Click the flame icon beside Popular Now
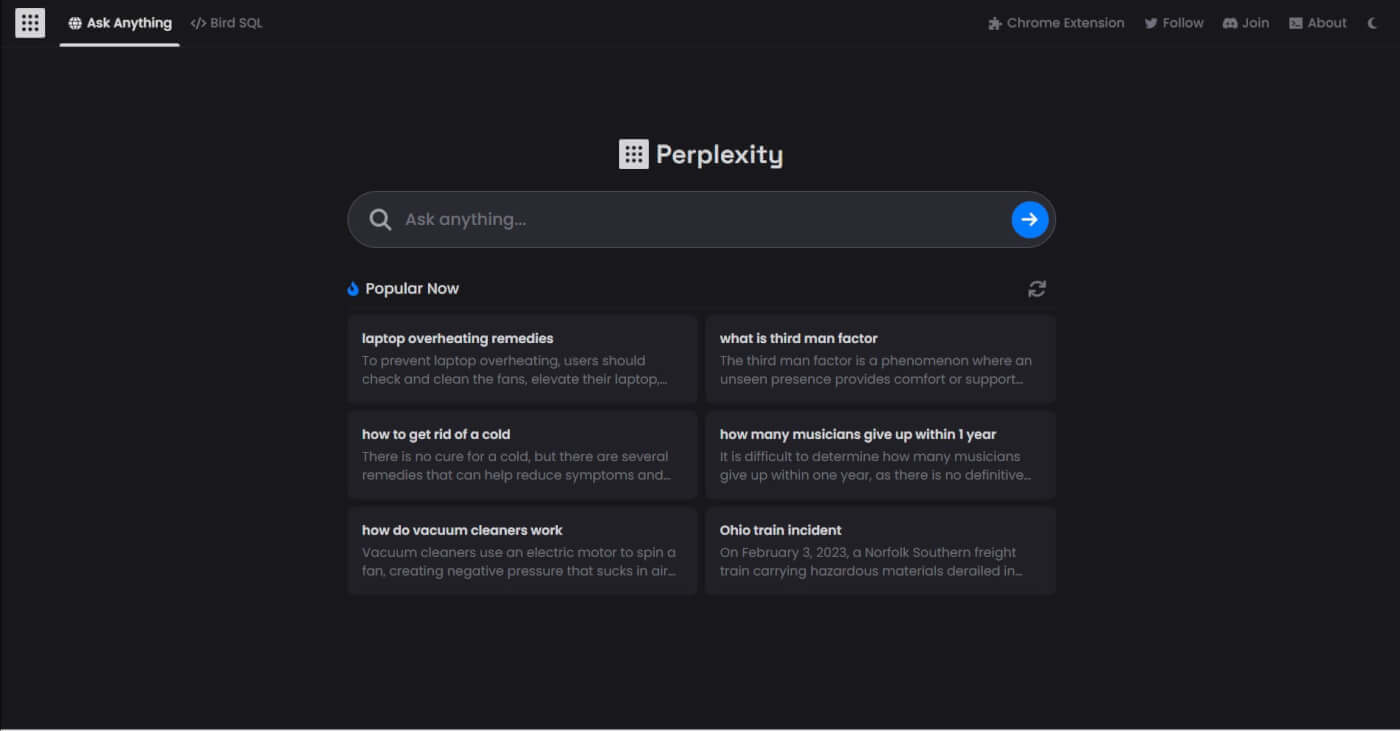Screen dimensions: 1400x731 tap(352, 288)
